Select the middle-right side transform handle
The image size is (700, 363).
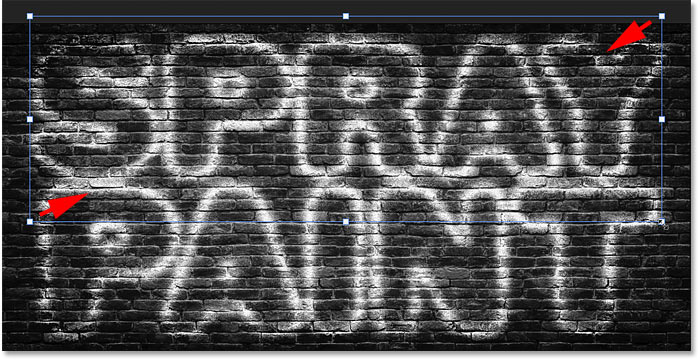(x=662, y=119)
